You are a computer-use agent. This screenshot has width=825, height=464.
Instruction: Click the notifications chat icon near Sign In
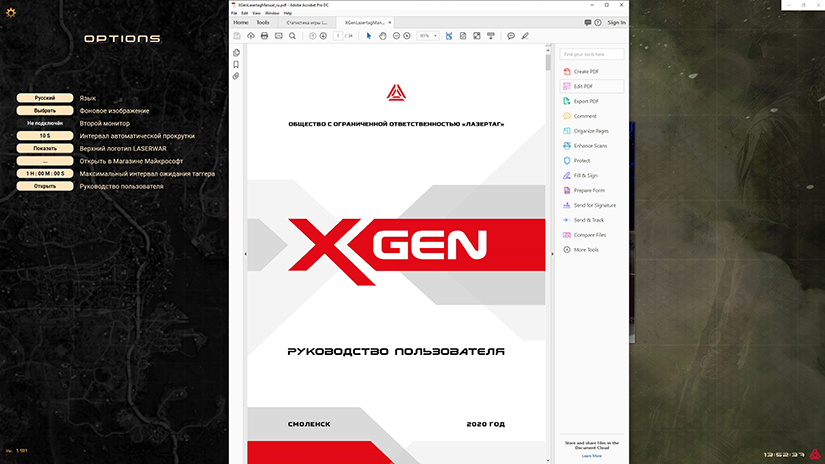click(x=588, y=23)
